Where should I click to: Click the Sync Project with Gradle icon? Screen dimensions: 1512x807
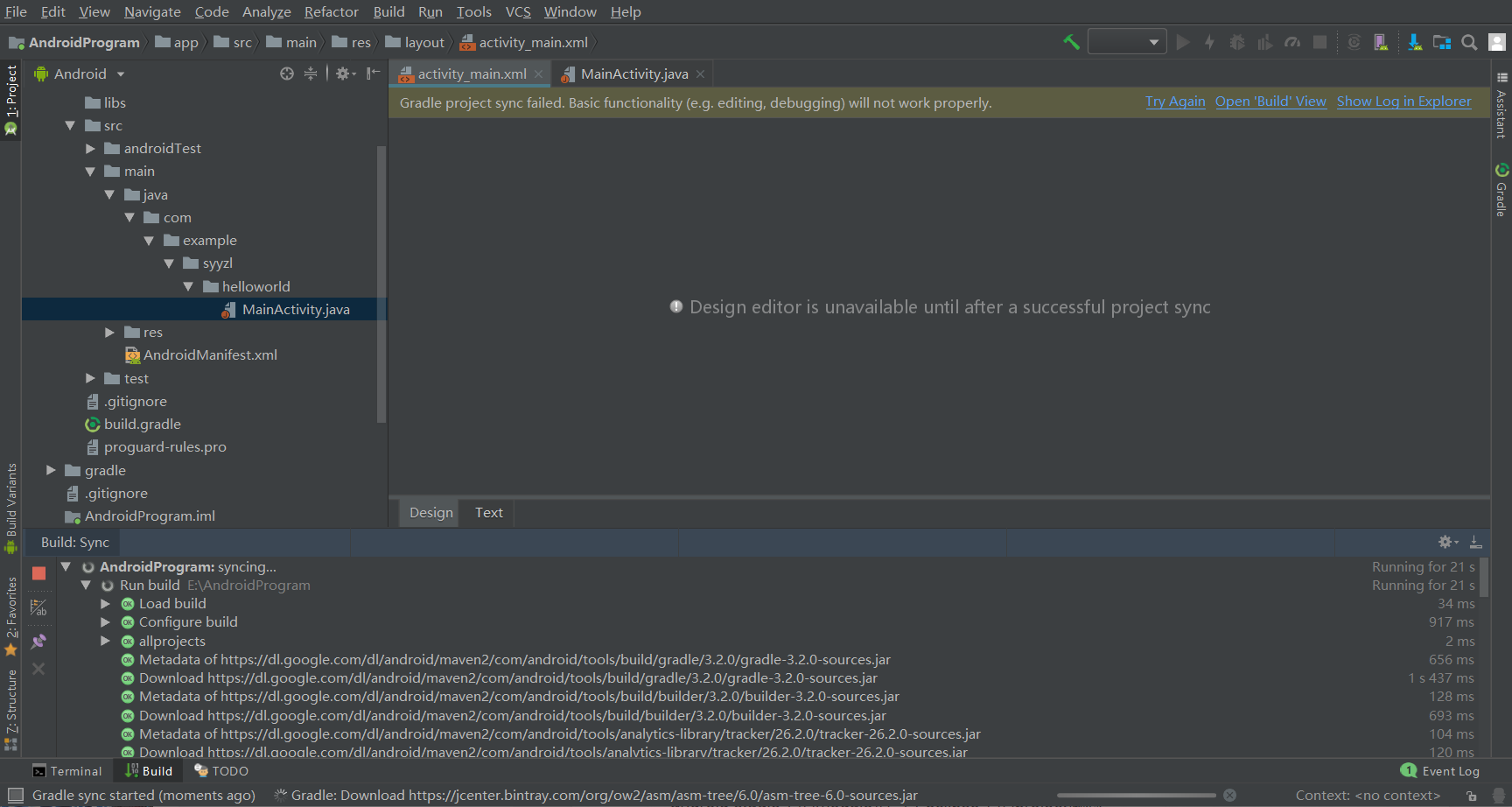1354,42
